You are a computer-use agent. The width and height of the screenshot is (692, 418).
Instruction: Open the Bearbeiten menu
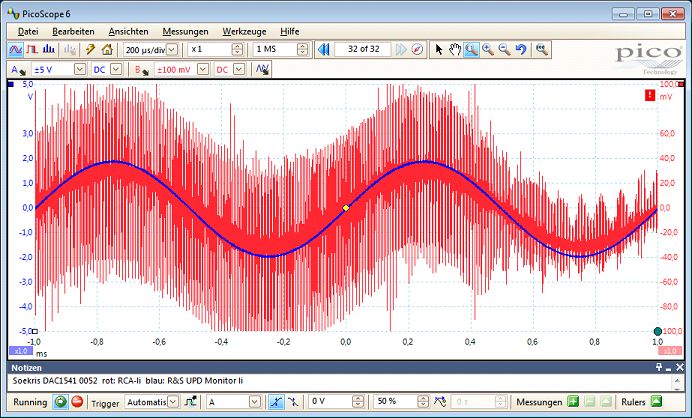tap(73, 31)
